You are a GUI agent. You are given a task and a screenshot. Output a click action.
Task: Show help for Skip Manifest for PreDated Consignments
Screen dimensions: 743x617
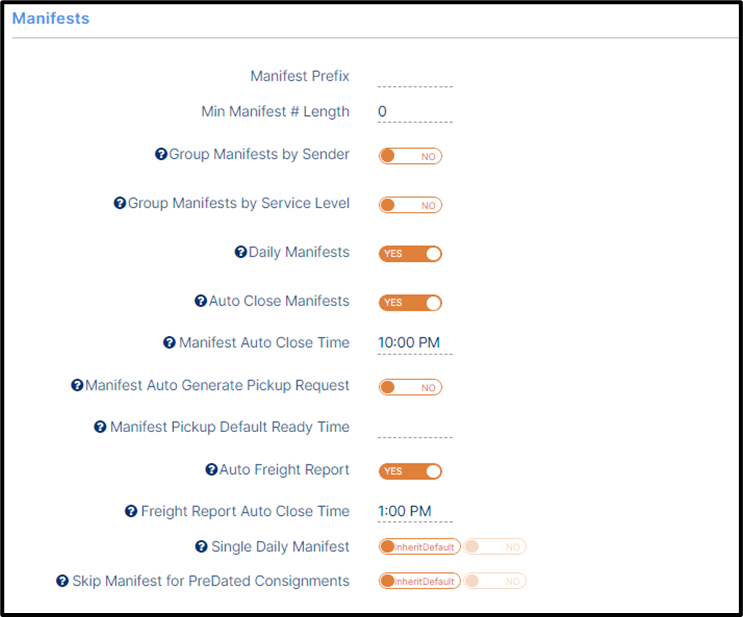(62, 581)
